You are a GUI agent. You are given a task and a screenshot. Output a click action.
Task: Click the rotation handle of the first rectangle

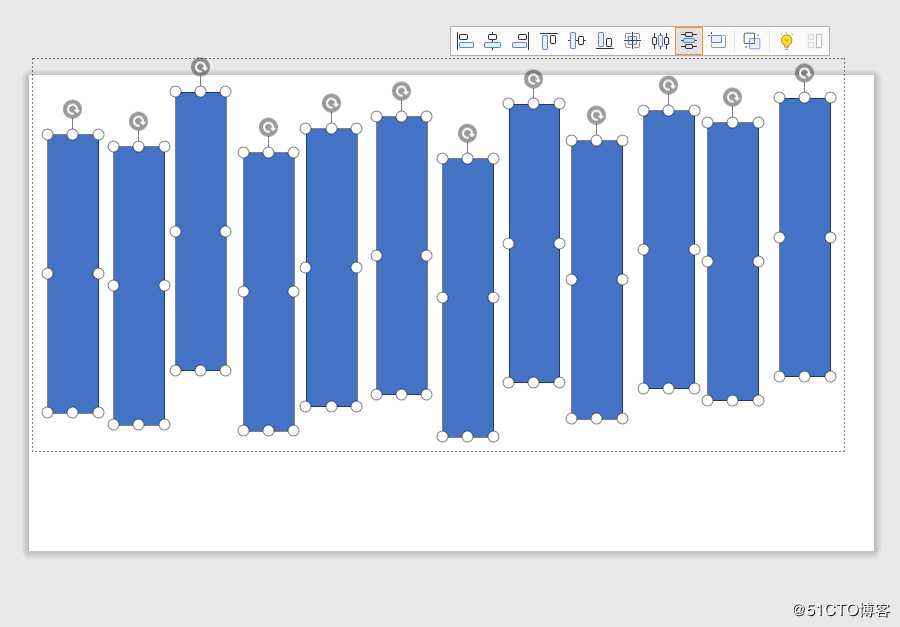pos(72,109)
